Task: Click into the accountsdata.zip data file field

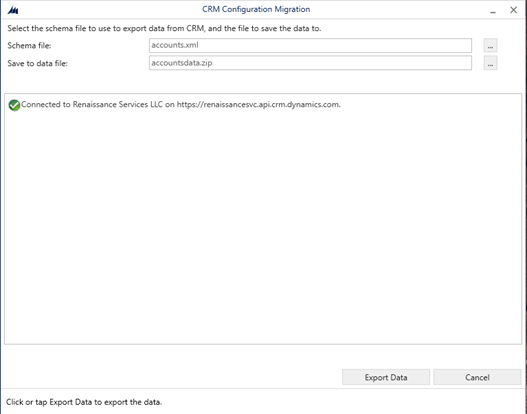Action: tap(310, 63)
